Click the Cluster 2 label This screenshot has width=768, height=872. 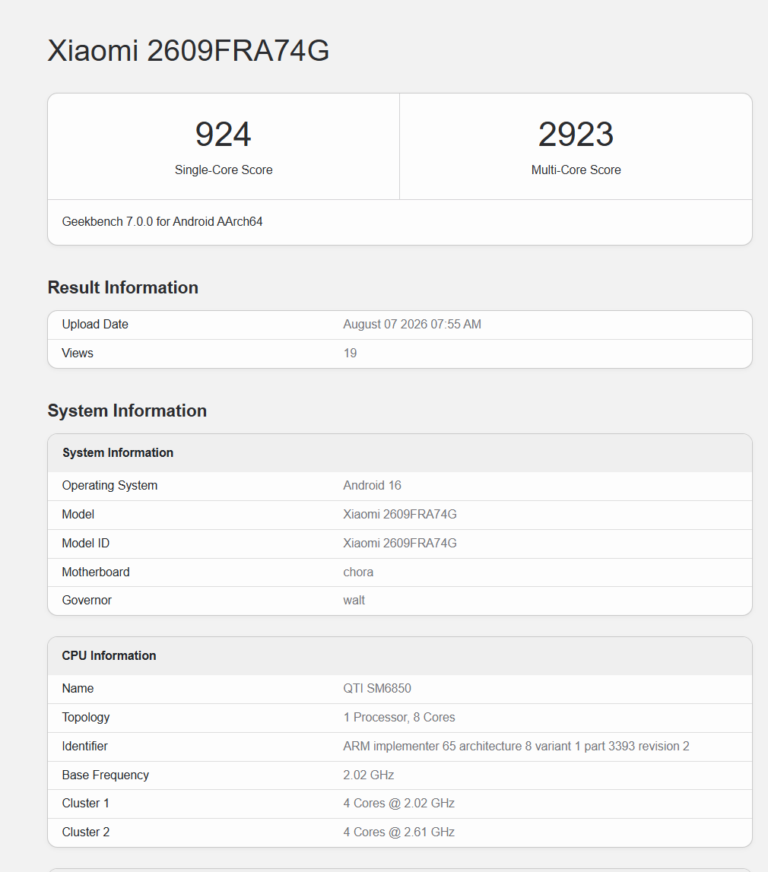[86, 833]
